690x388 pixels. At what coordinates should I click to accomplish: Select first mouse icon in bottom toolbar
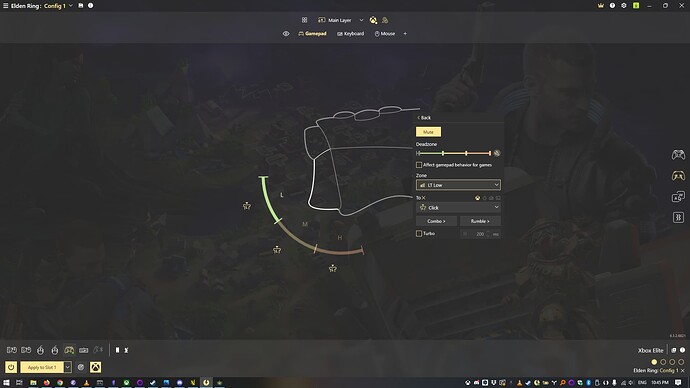(x=40, y=350)
